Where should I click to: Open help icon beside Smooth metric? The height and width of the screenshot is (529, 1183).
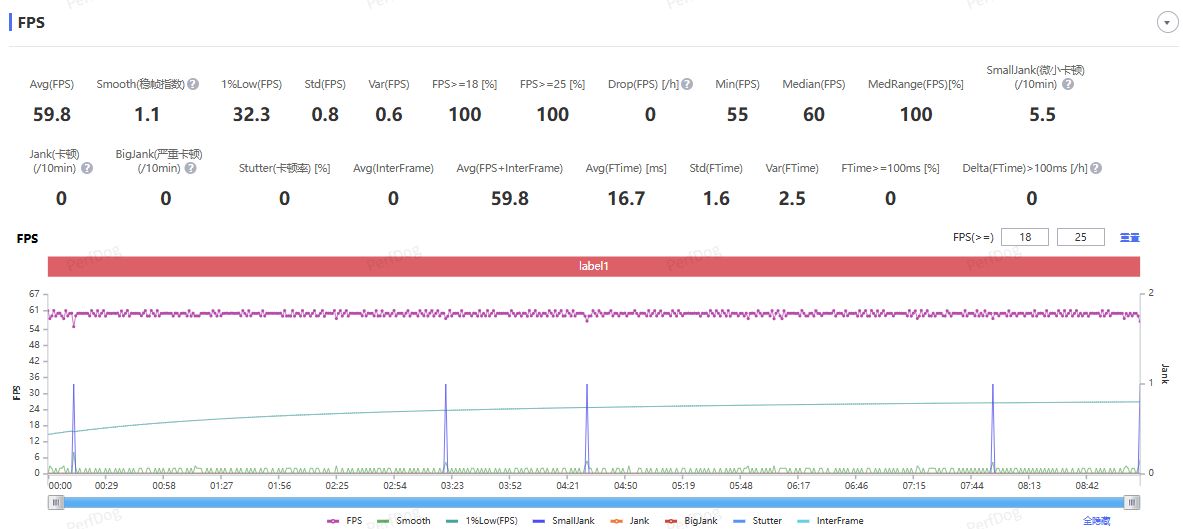193,85
